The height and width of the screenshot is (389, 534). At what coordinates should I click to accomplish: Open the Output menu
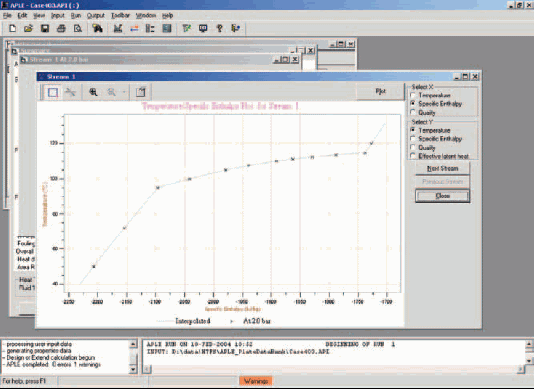click(95, 15)
